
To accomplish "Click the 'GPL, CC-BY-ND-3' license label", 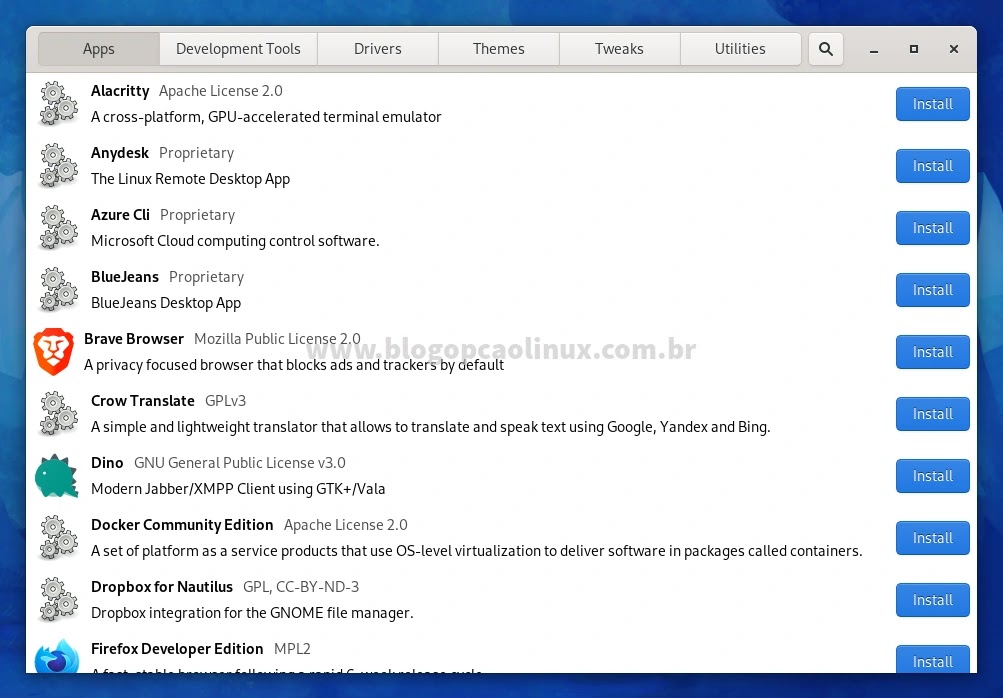I will tap(301, 587).
